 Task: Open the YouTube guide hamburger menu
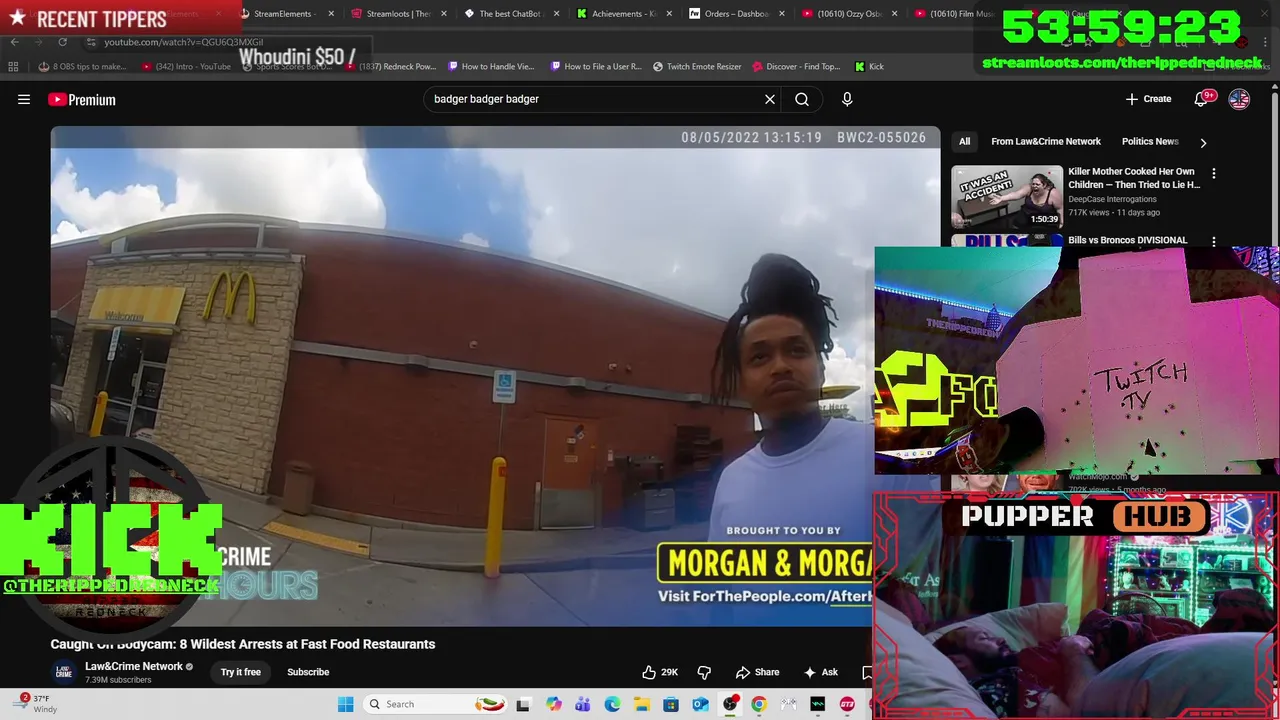pyautogui.click(x=24, y=99)
